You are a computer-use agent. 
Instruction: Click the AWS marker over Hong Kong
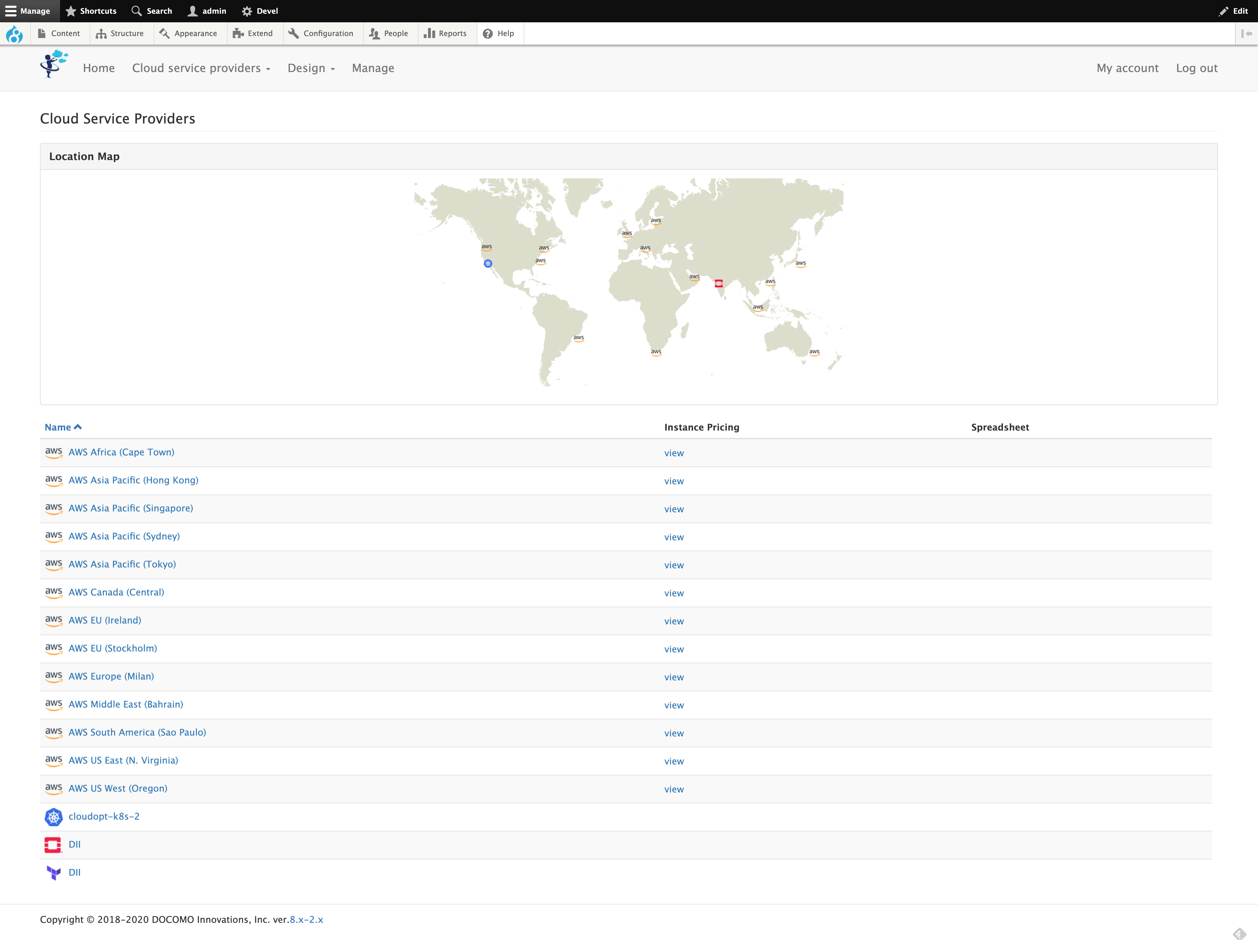point(770,282)
